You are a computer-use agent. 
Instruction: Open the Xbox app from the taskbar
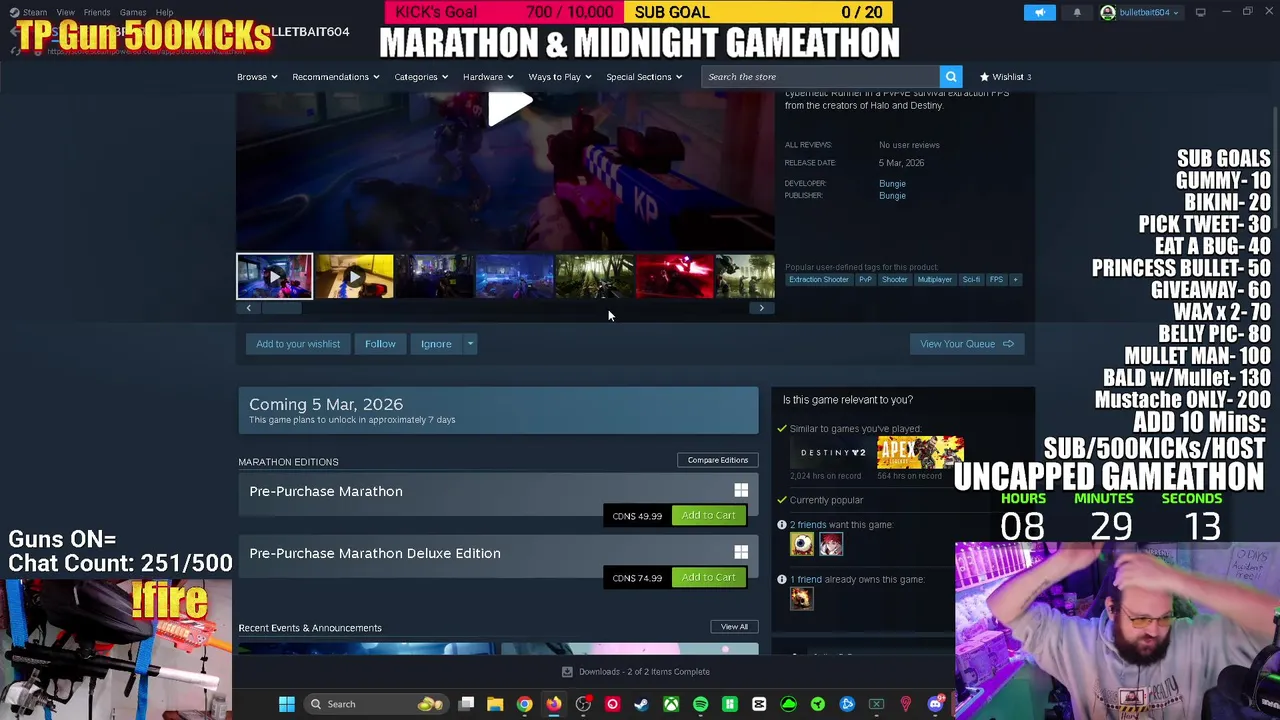[x=671, y=704]
